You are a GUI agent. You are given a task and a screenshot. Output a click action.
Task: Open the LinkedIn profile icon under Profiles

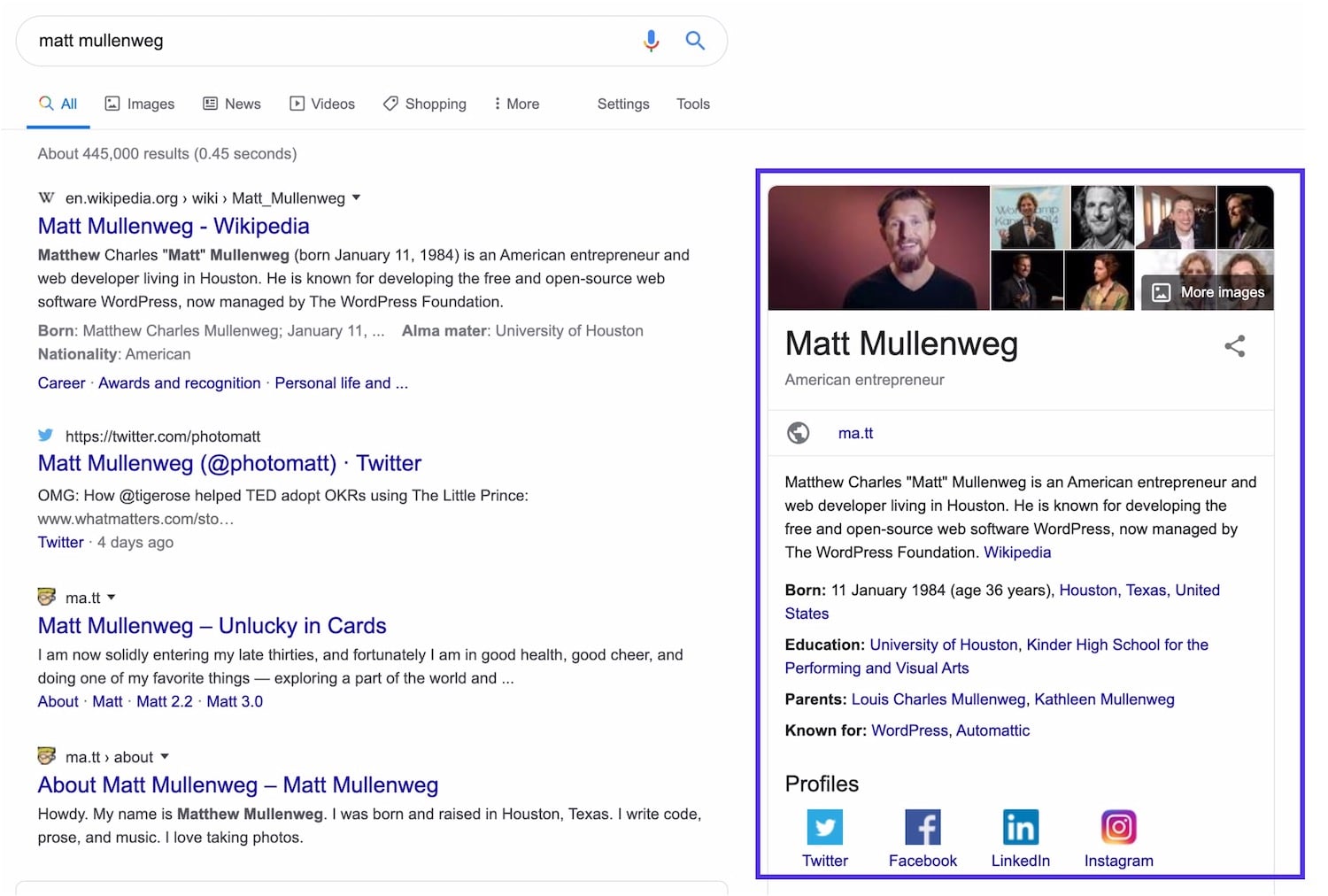click(1020, 827)
